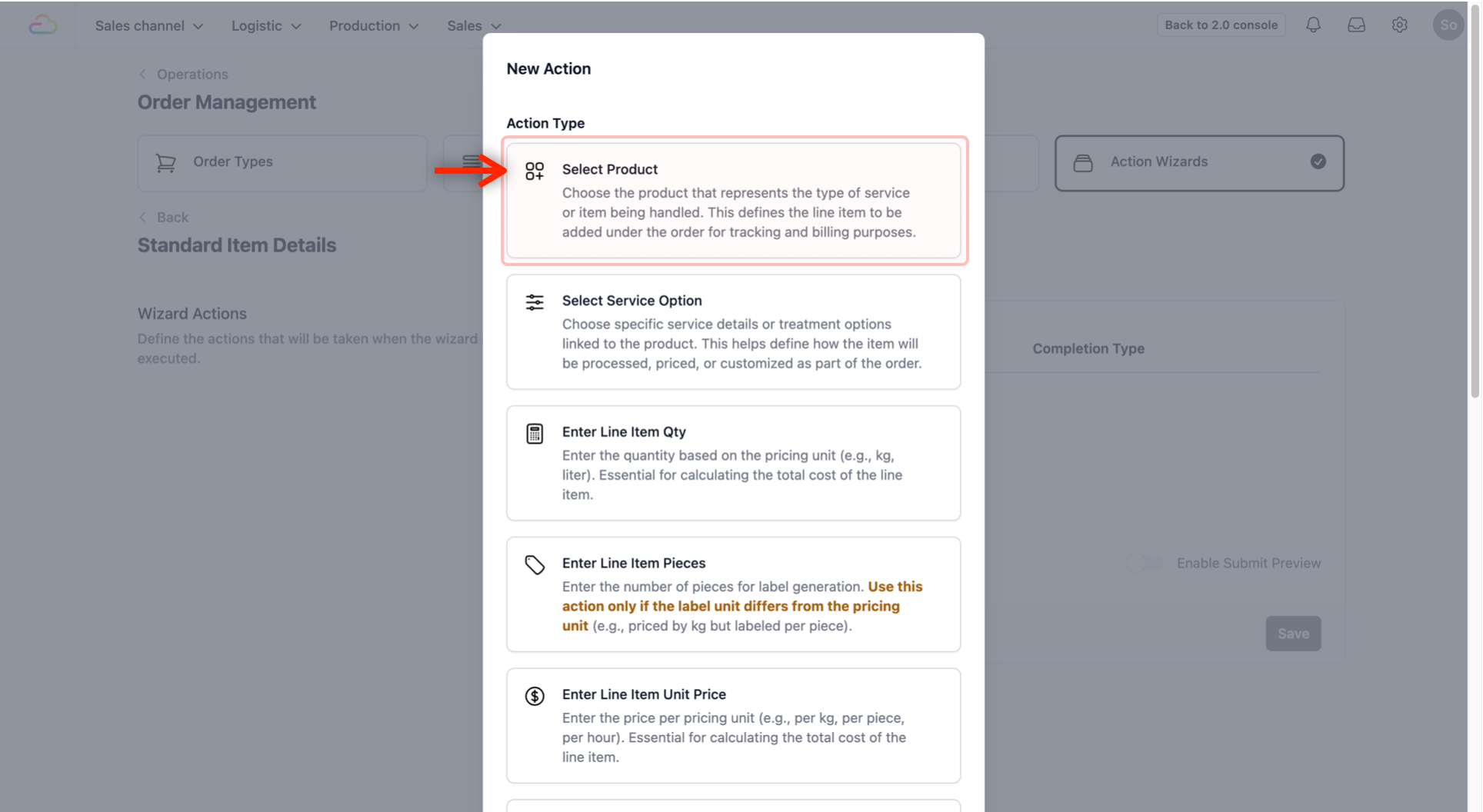Click the chevron beside Back
1483x812 pixels.
[142, 217]
